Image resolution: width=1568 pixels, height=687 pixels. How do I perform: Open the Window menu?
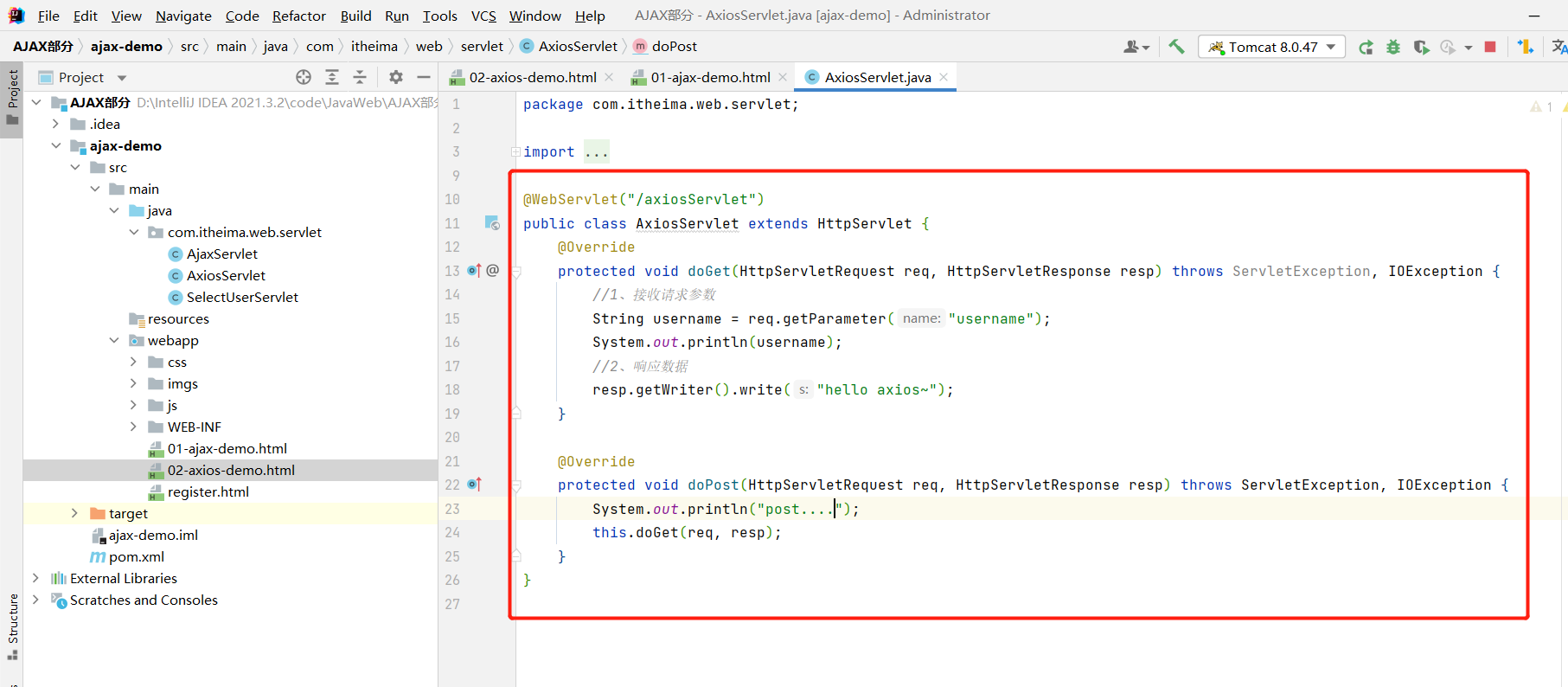coord(534,16)
